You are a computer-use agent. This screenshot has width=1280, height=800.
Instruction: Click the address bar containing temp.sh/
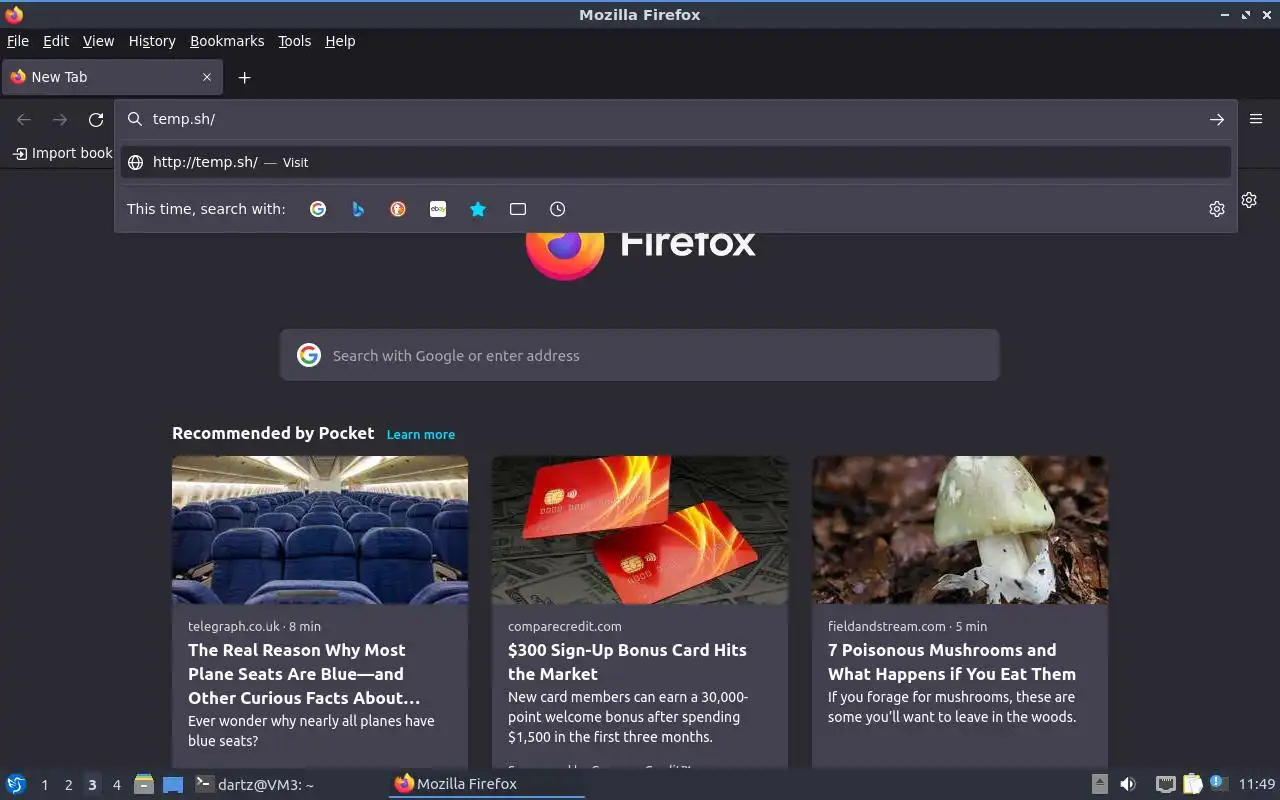pos(676,119)
